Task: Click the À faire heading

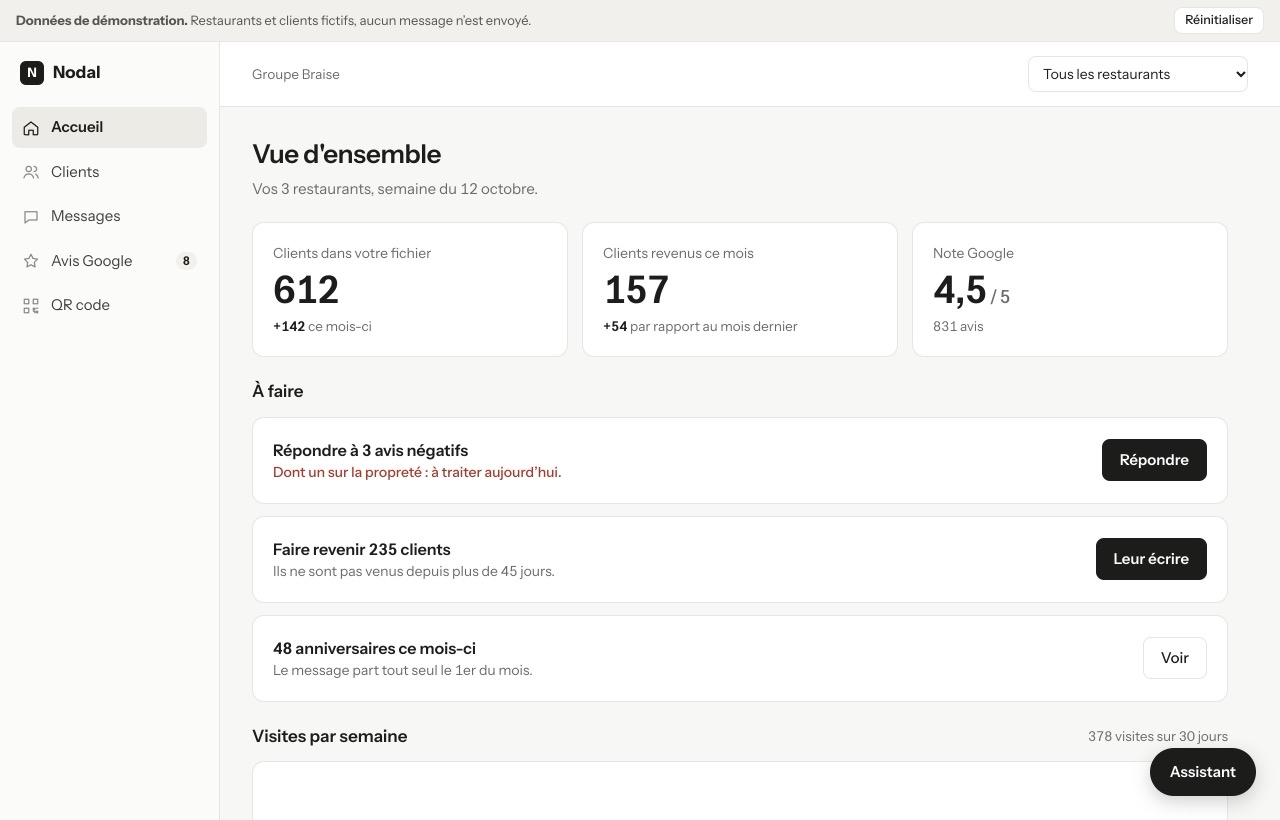Action: pyautogui.click(x=278, y=391)
